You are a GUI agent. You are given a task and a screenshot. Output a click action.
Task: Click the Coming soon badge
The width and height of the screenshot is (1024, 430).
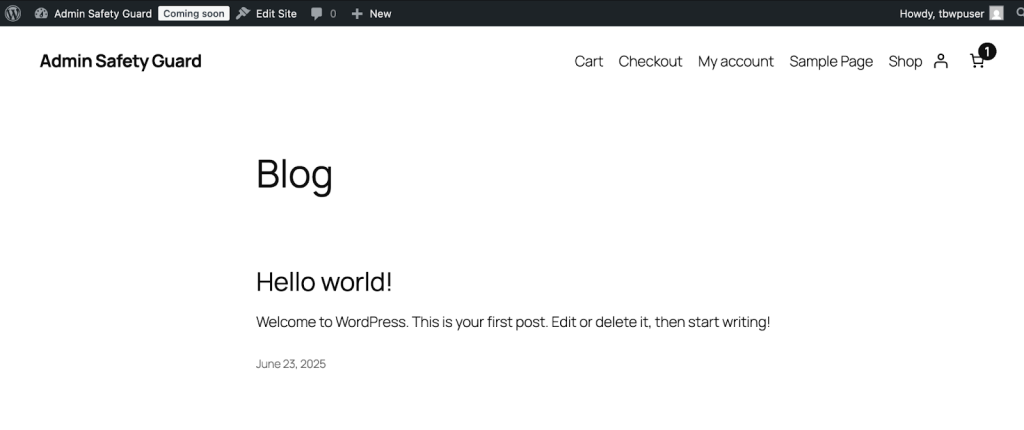coord(193,13)
